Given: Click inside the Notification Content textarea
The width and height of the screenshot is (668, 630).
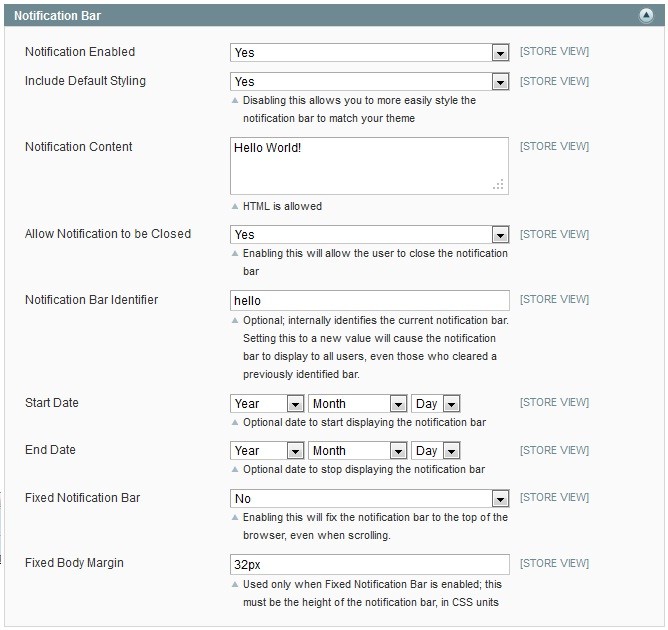Looking at the screenshot, I should click(369, 166).
